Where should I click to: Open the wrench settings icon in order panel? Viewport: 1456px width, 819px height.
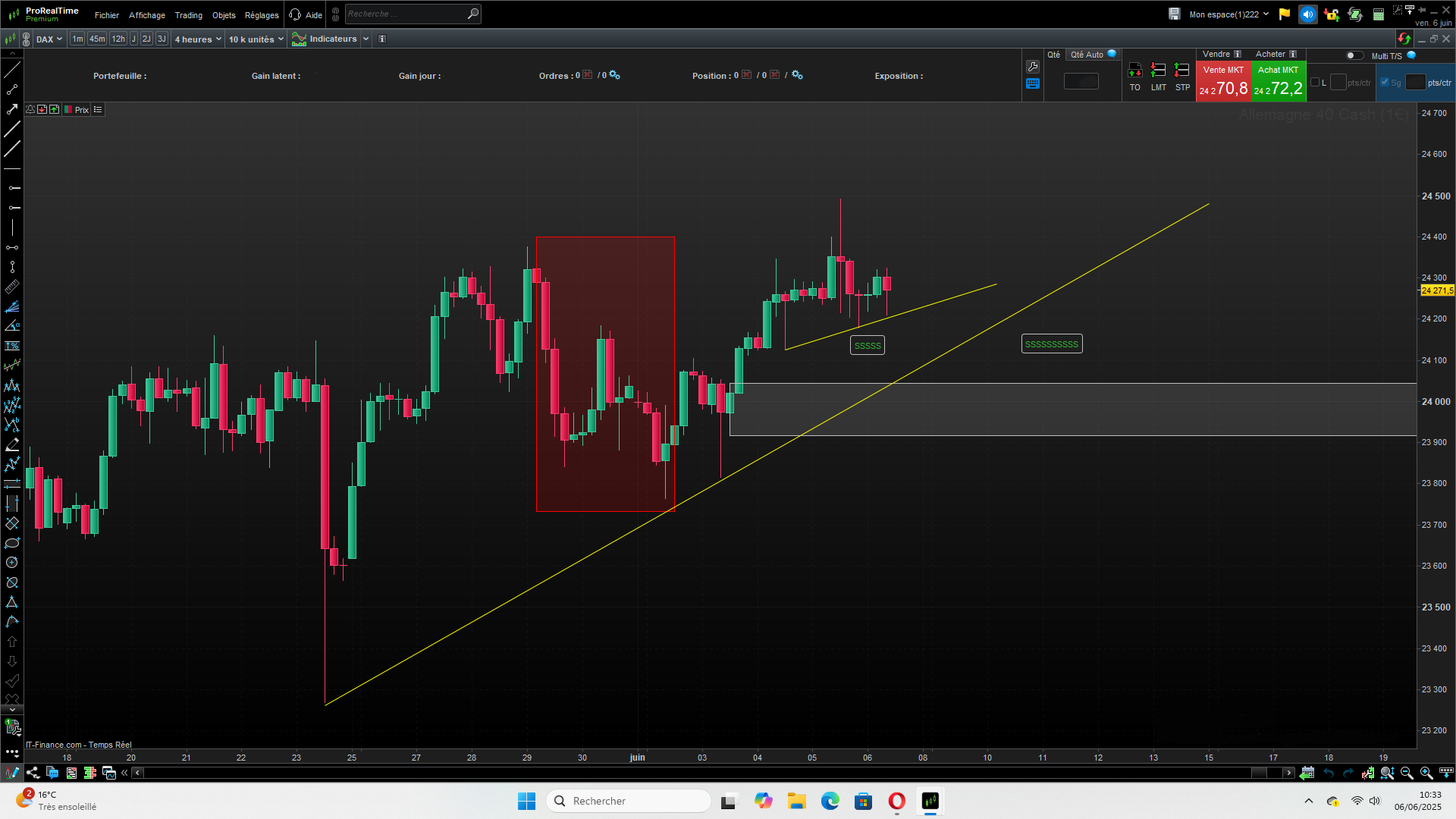pyautogui.click(x=1033, y=67)
